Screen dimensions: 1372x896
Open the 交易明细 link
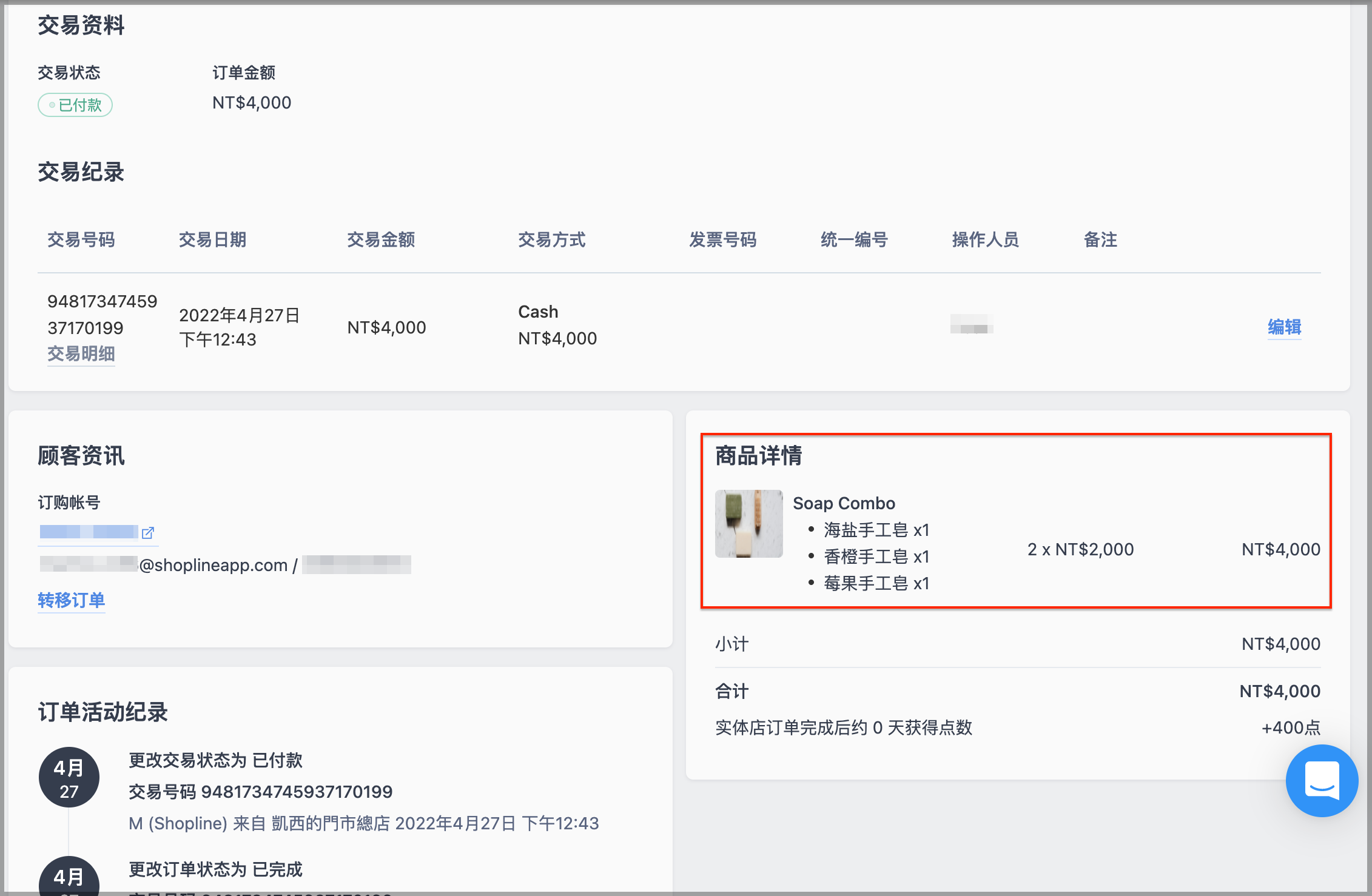81,353
